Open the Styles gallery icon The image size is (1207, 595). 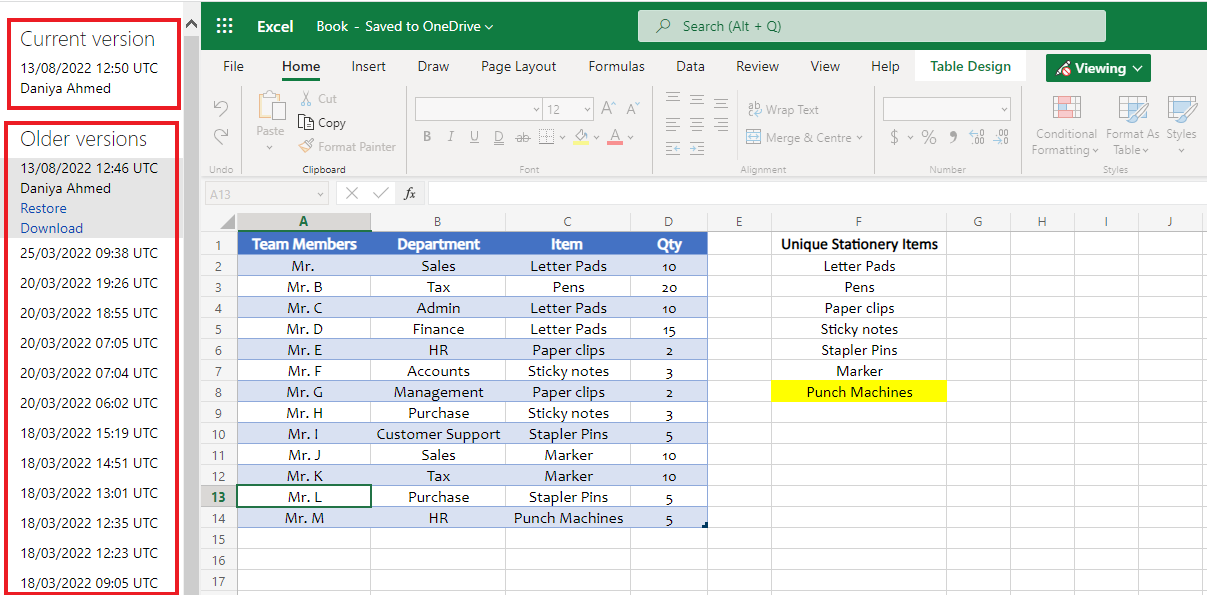1182,127
